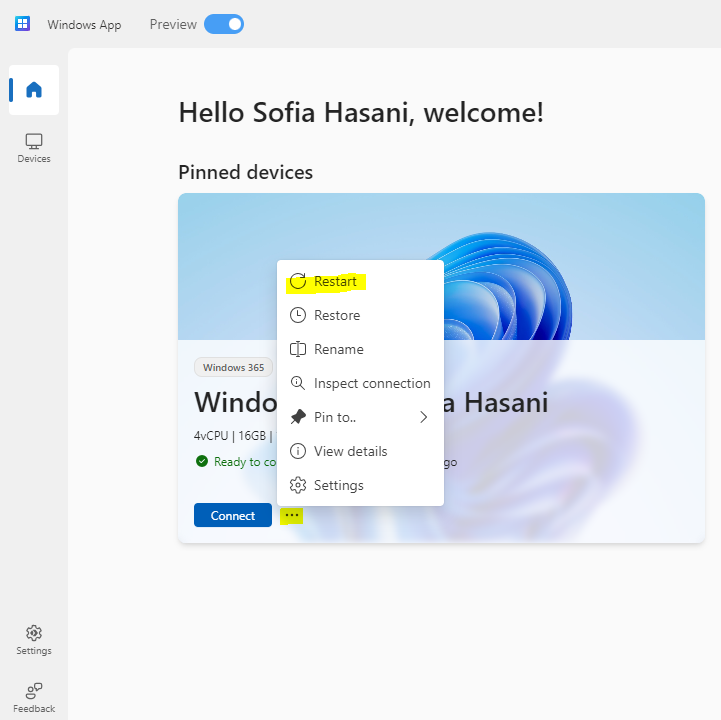Toggle the Preview switch off
721x720 pixels.
(224, 24)
